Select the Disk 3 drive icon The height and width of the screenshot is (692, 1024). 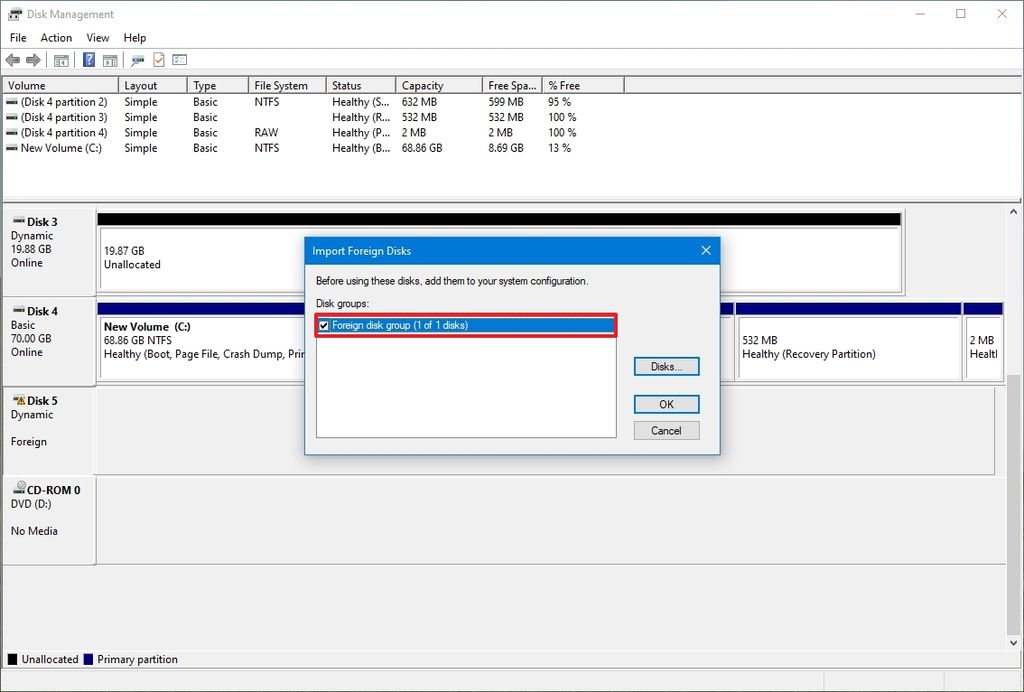point(20,221)
